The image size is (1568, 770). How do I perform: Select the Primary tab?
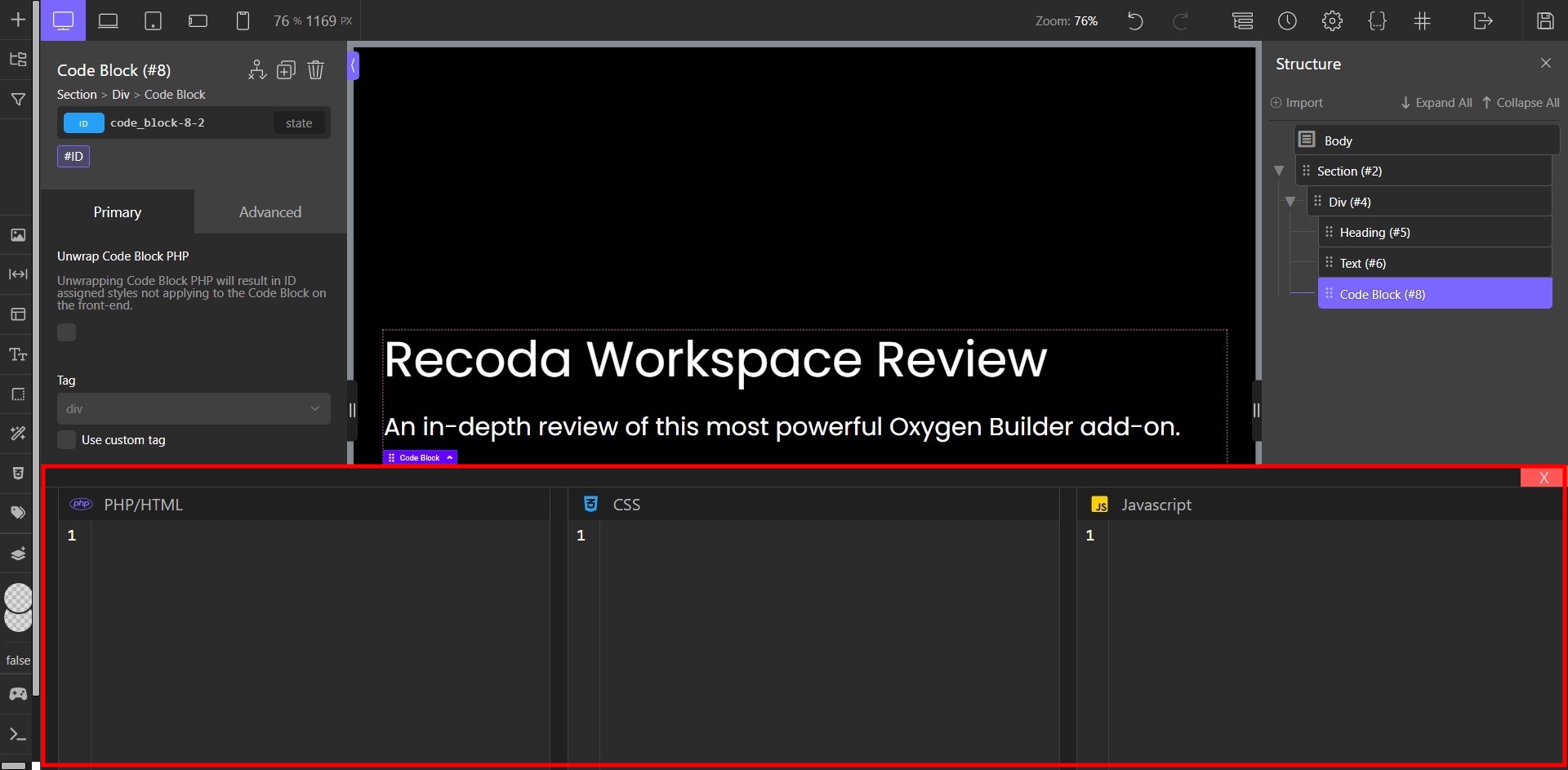[x=117, y=211]
